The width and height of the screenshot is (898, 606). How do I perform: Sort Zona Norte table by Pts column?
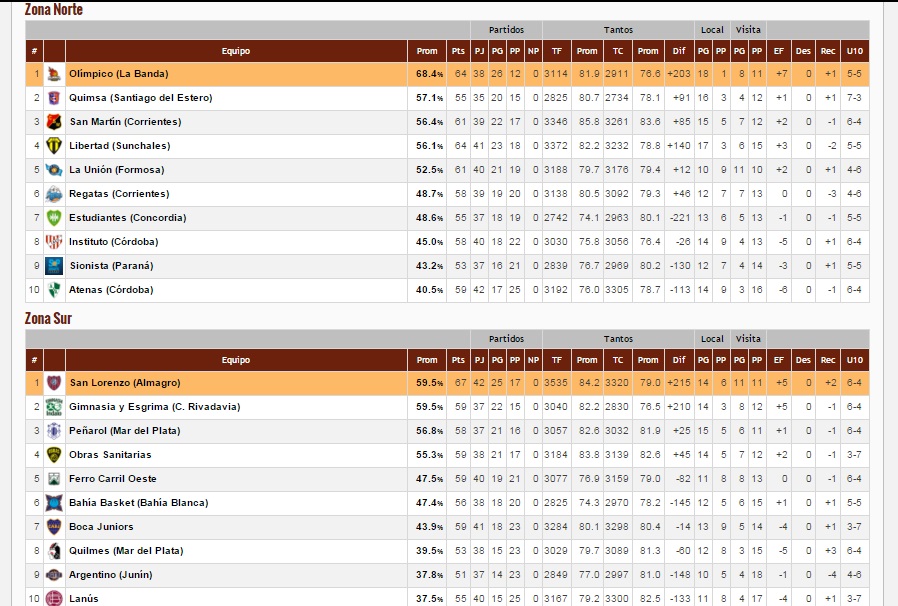pyautogui.click(x=458, y=51)
